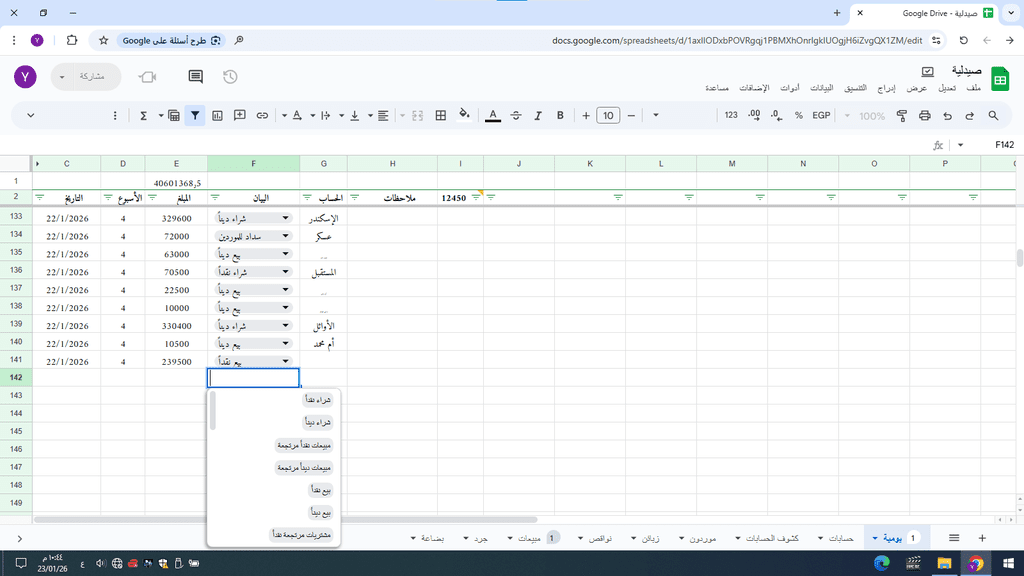Open the text color picker
The width and height of the screenshot is (1024, 576).
click(492, 116)
